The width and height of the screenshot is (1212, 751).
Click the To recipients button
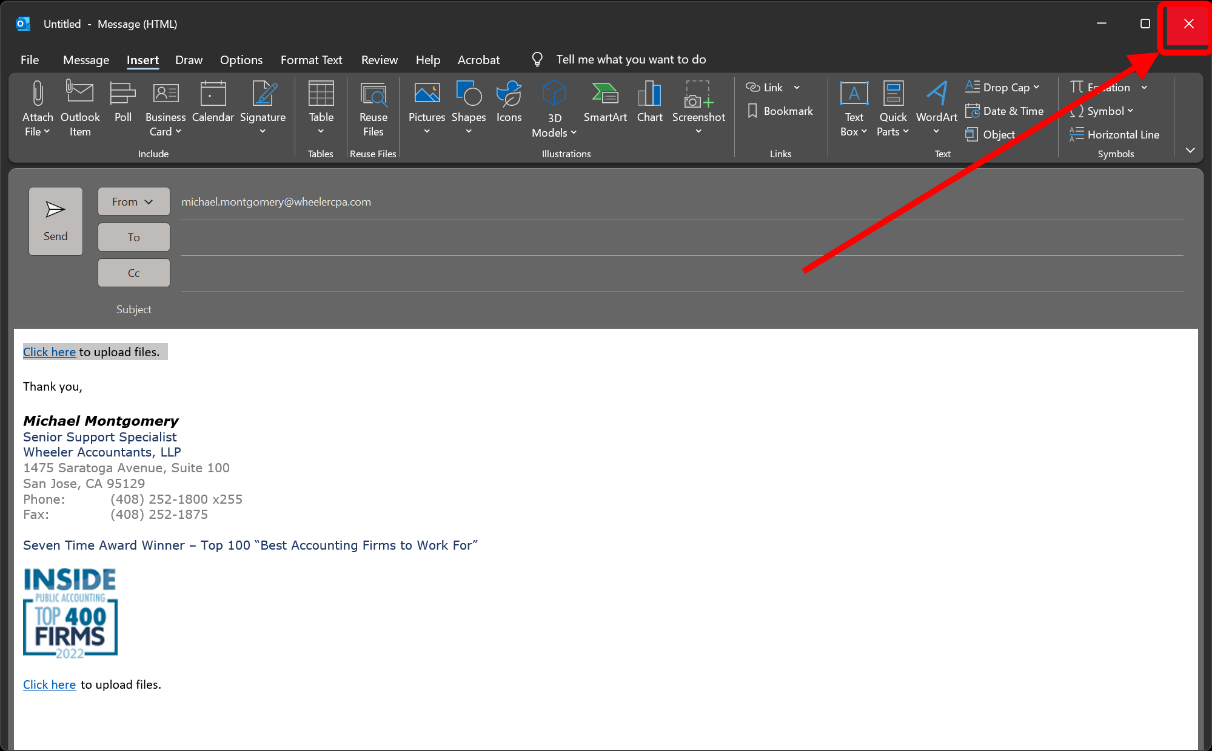(133, 237)
